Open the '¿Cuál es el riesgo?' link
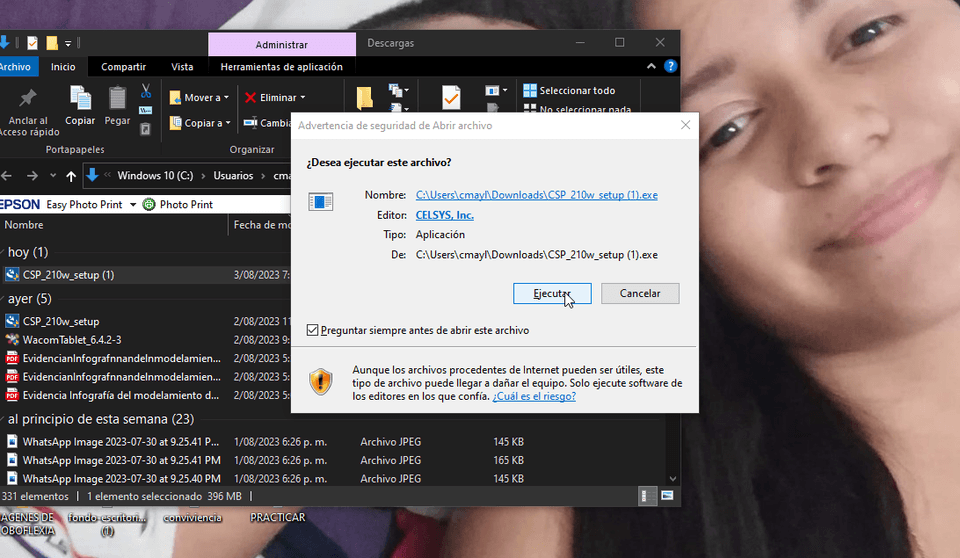Screen dimensions: 960x558 pyautogui.click(x=534, y=396)
